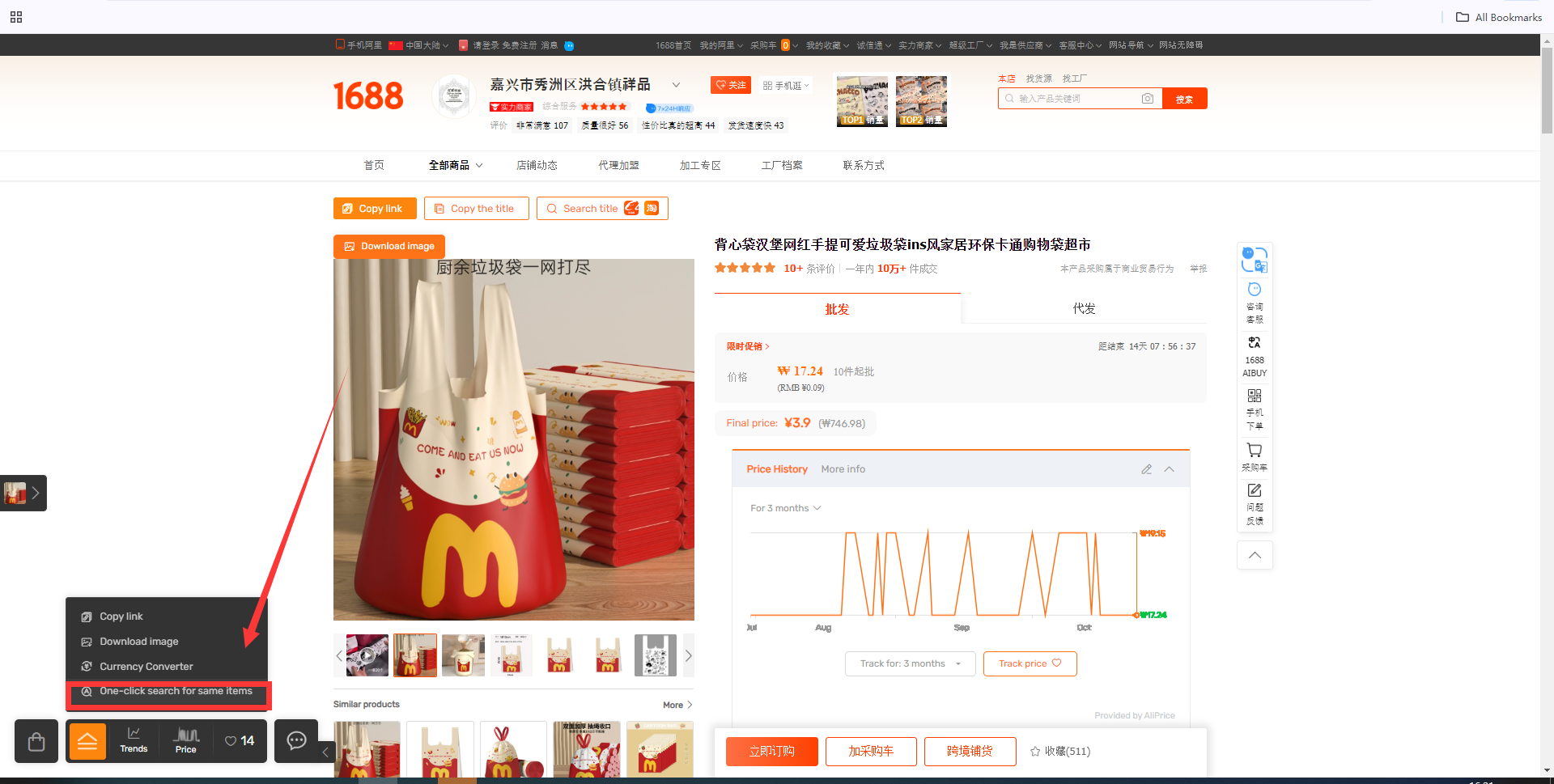This screenshot has width=1554, height=784.
Task: Open the More link in Similar products
Action: [677, 706]
